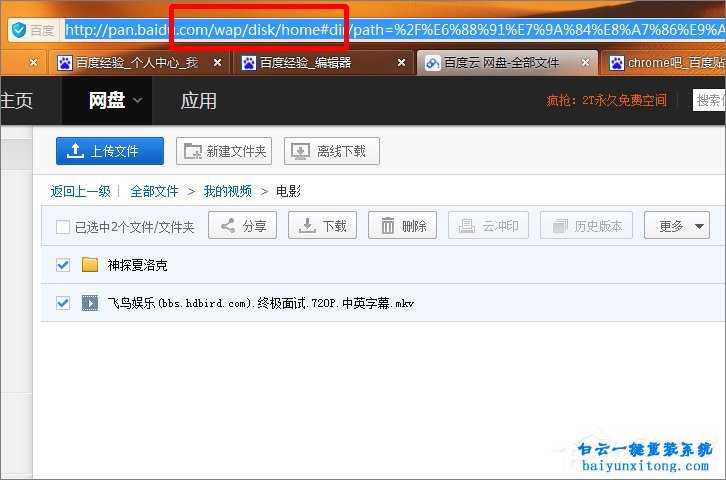This screenshot has height=480, width=726.
Task: Click paw favicon on 百度经验_编辑器 tab
Action: 249,62
